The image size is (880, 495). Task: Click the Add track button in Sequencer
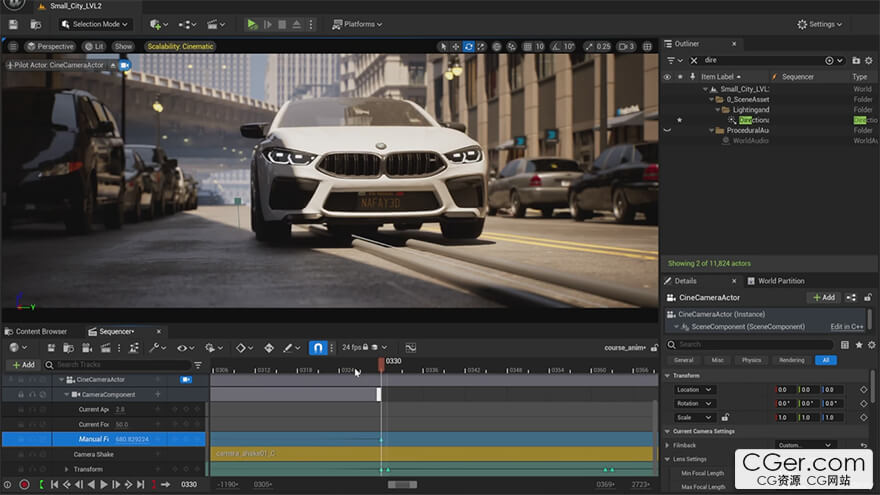tap(22, 365)
